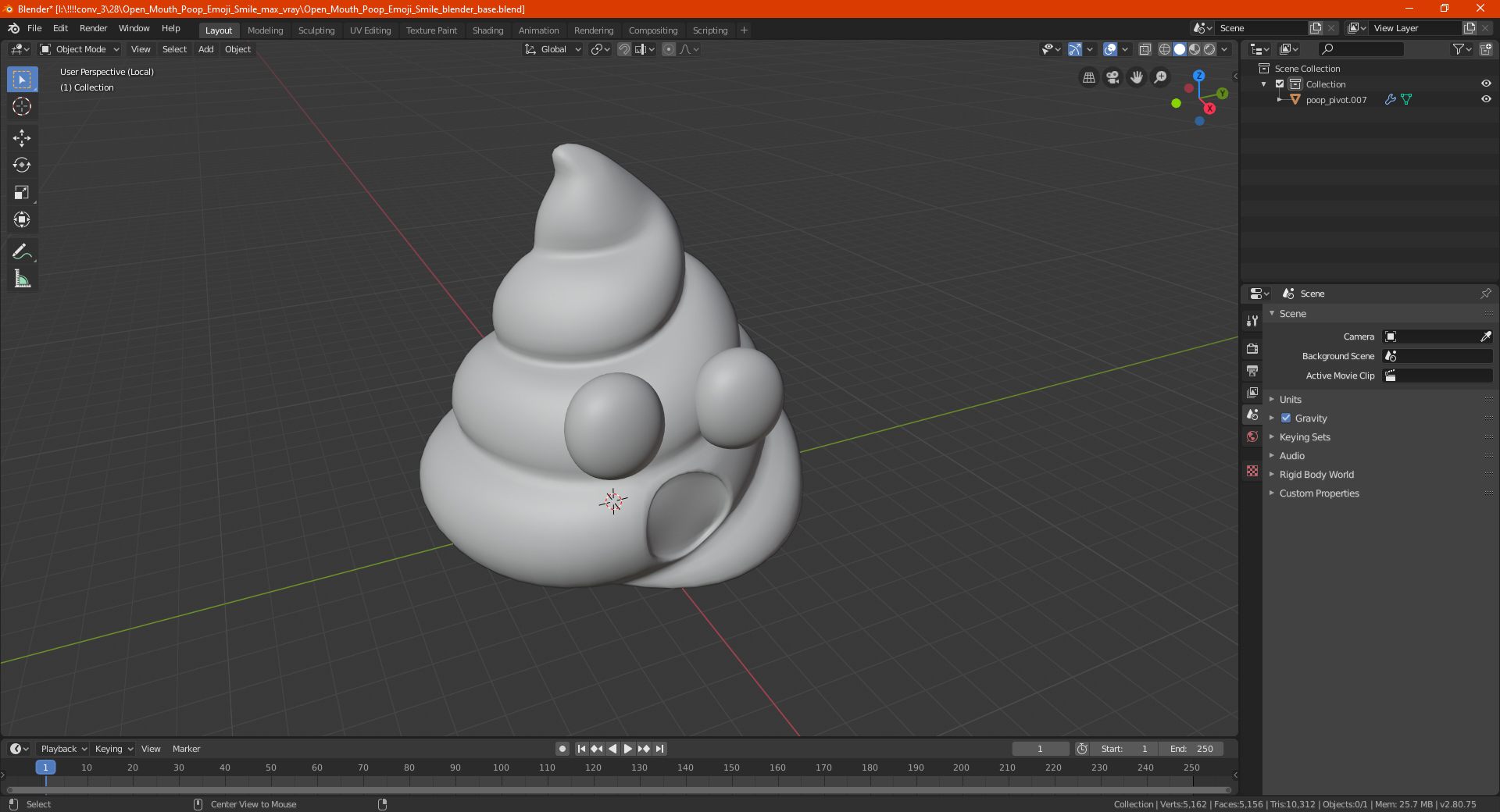Open the Object Mode dropdown
1500x812 pixels.
click(x=80, y=49)
